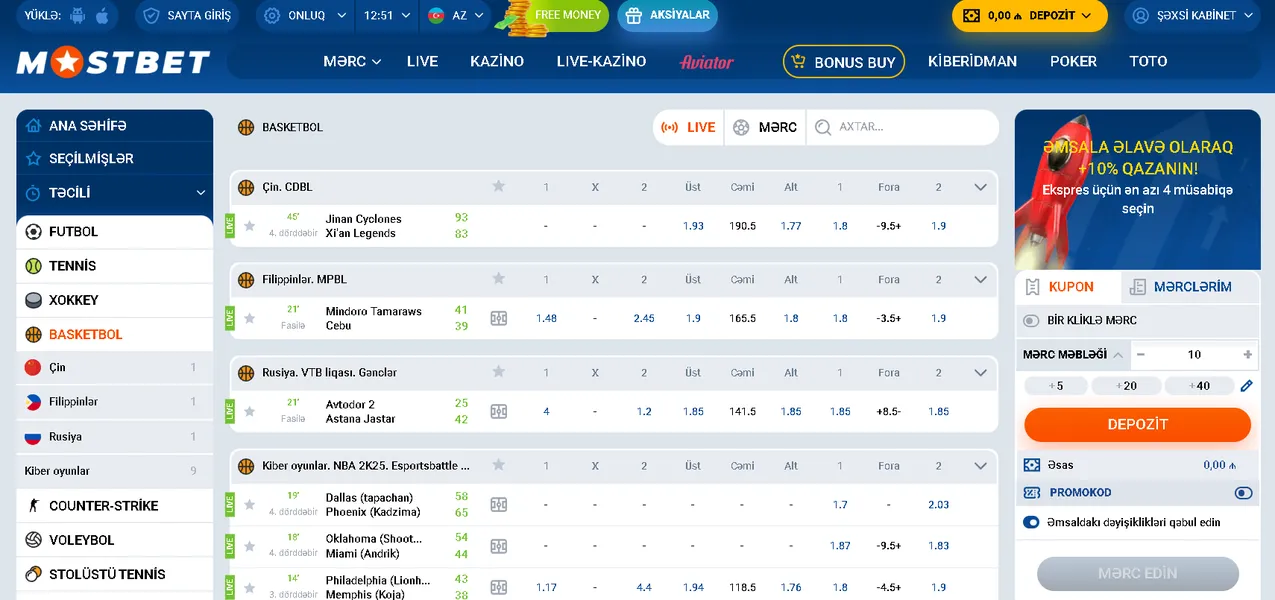
Task: Click the pencil icon to edit bet amounts
Action: (1246, 386)
